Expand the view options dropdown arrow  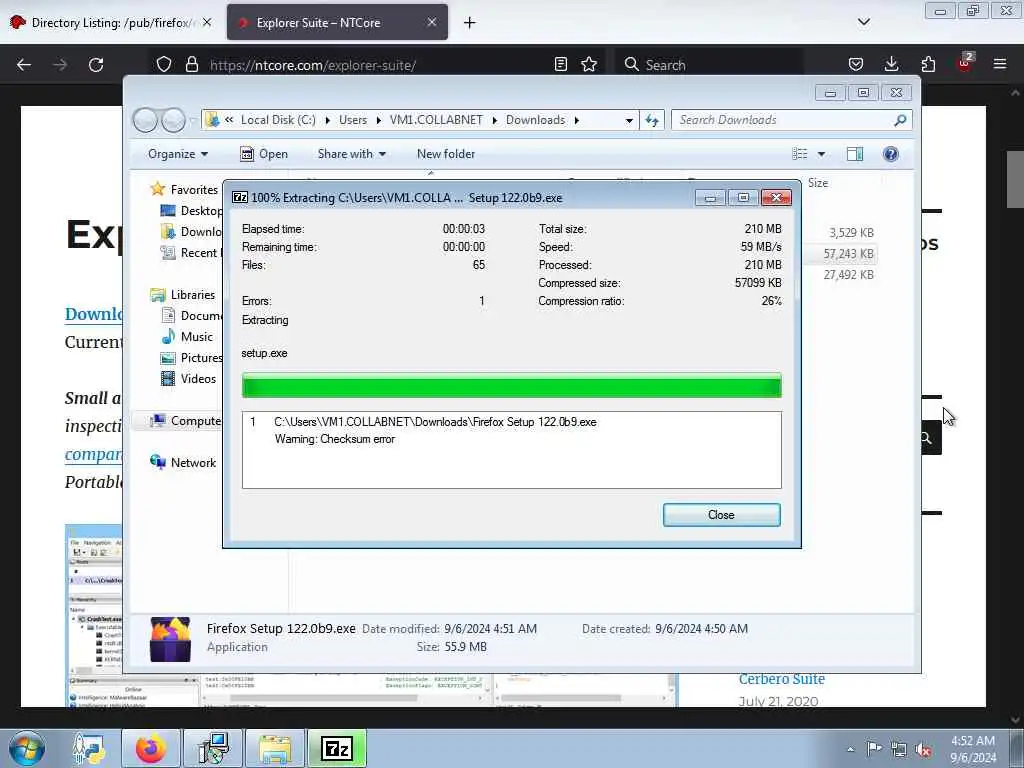tap(822, 154)
